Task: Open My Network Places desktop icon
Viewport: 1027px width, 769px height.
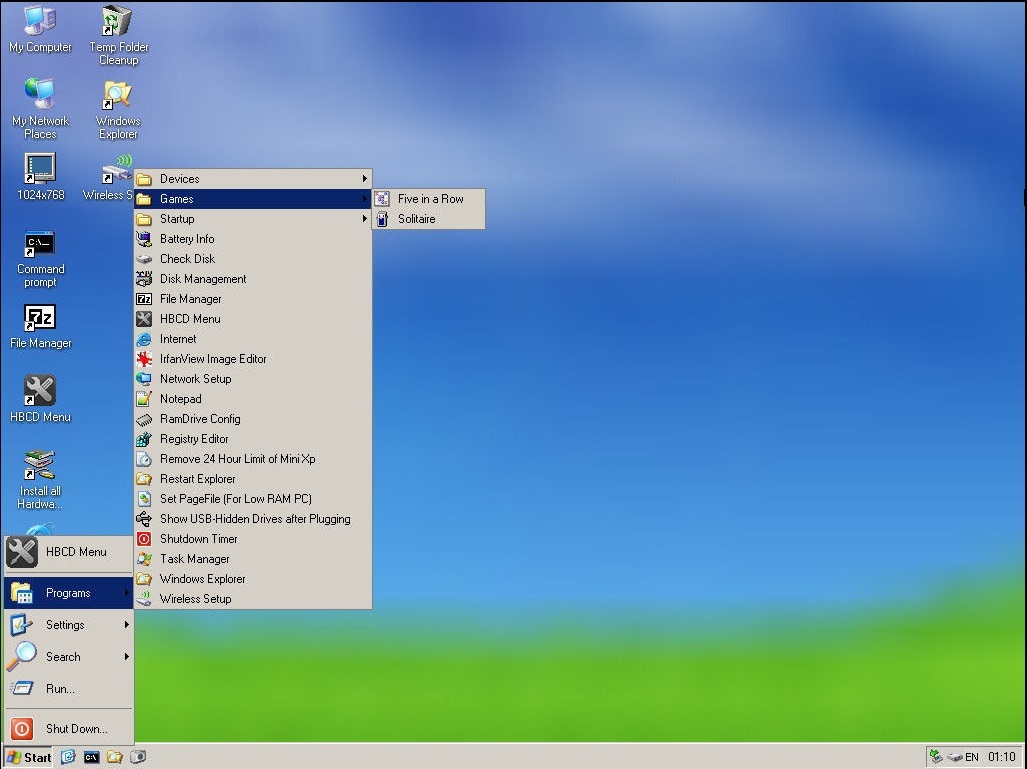Action: (x=40, y=108)
